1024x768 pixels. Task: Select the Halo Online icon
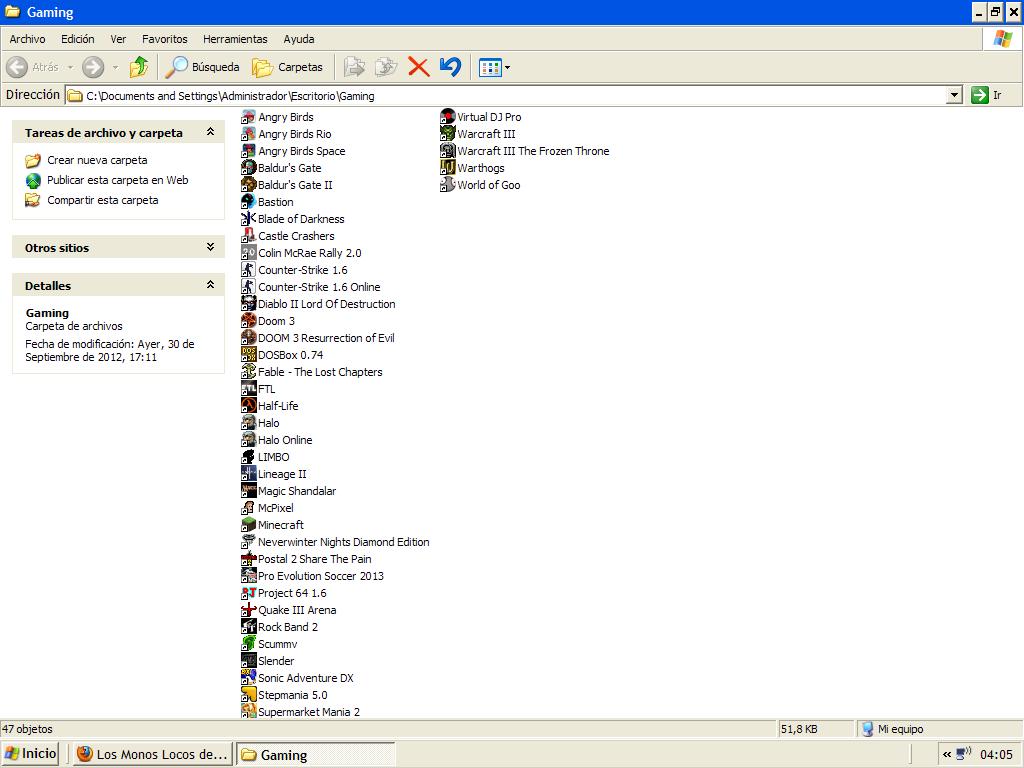pos(248,440)
